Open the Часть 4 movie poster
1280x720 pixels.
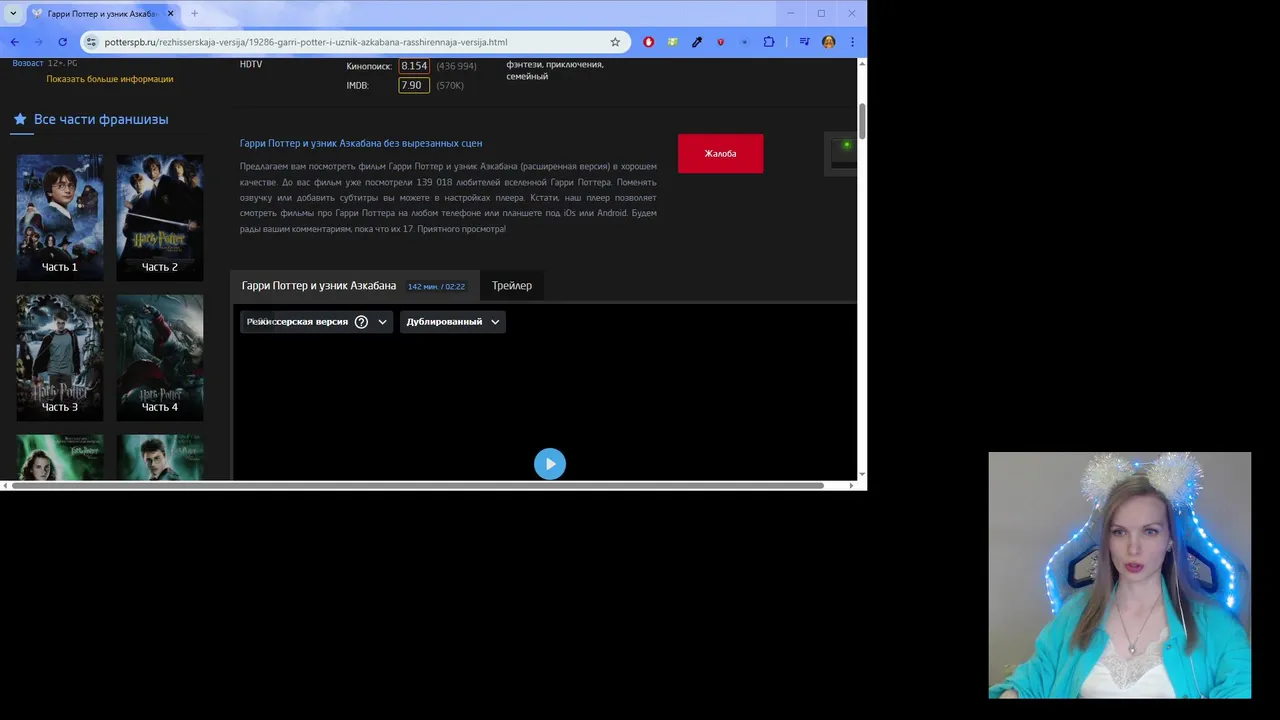point(159,357)
